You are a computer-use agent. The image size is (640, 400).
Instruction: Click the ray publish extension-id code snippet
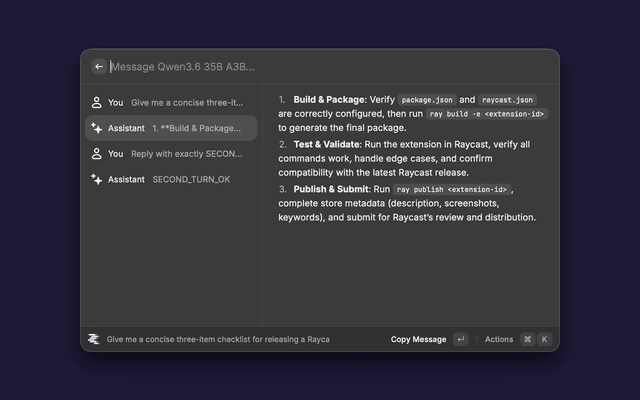pyautogui.click(x=451, y=189)
